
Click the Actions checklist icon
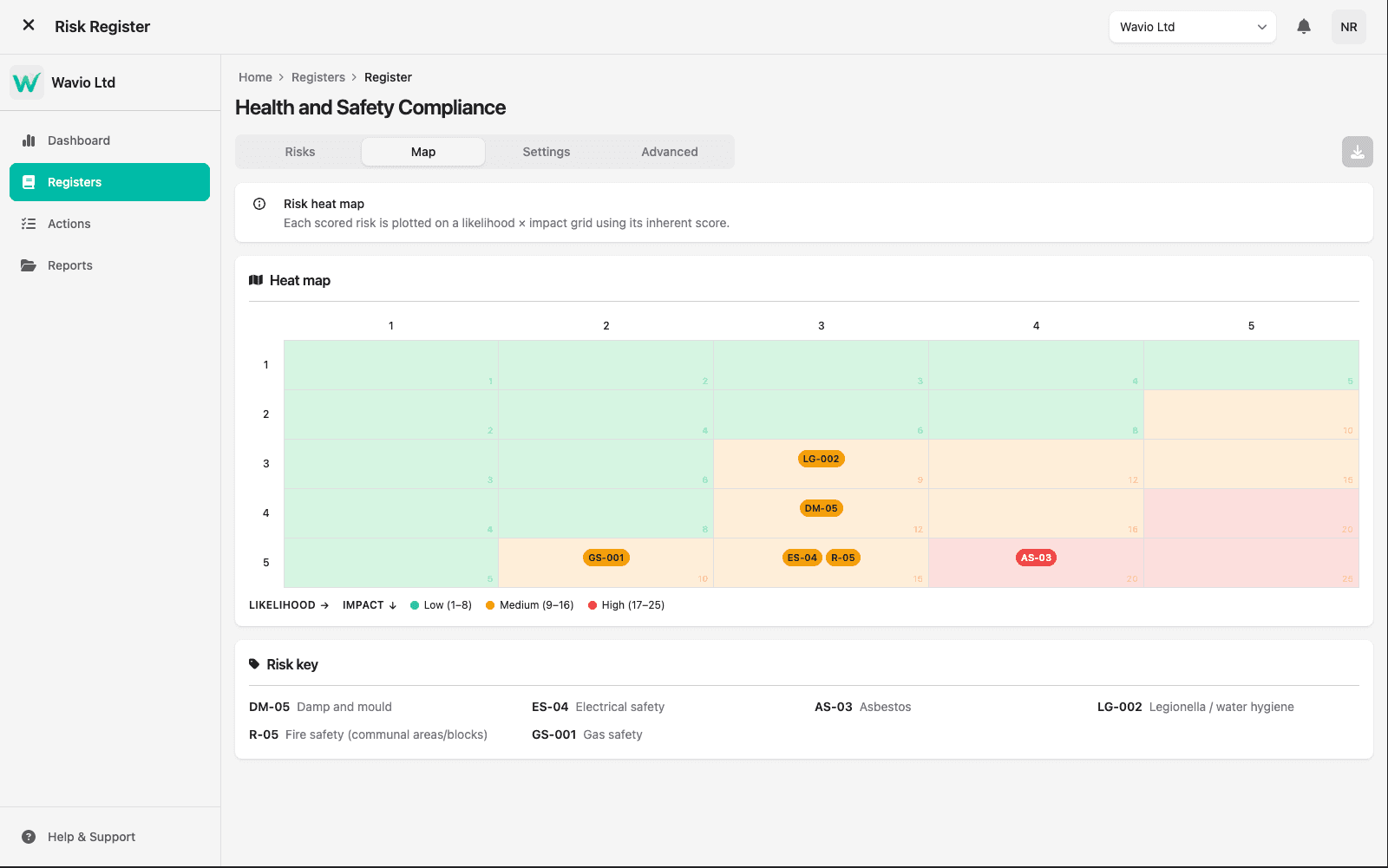point(29,224)
